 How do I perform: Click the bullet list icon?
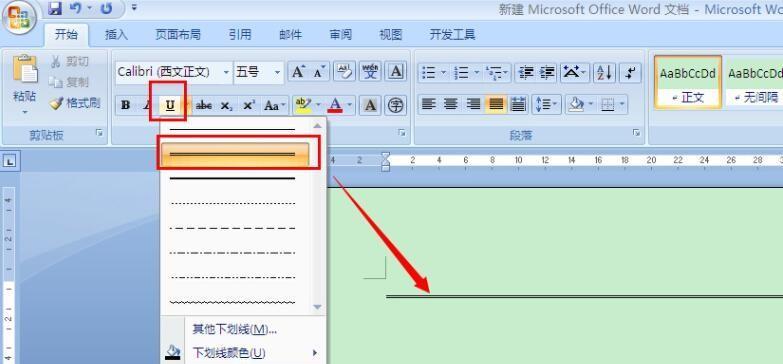(428, 72)
